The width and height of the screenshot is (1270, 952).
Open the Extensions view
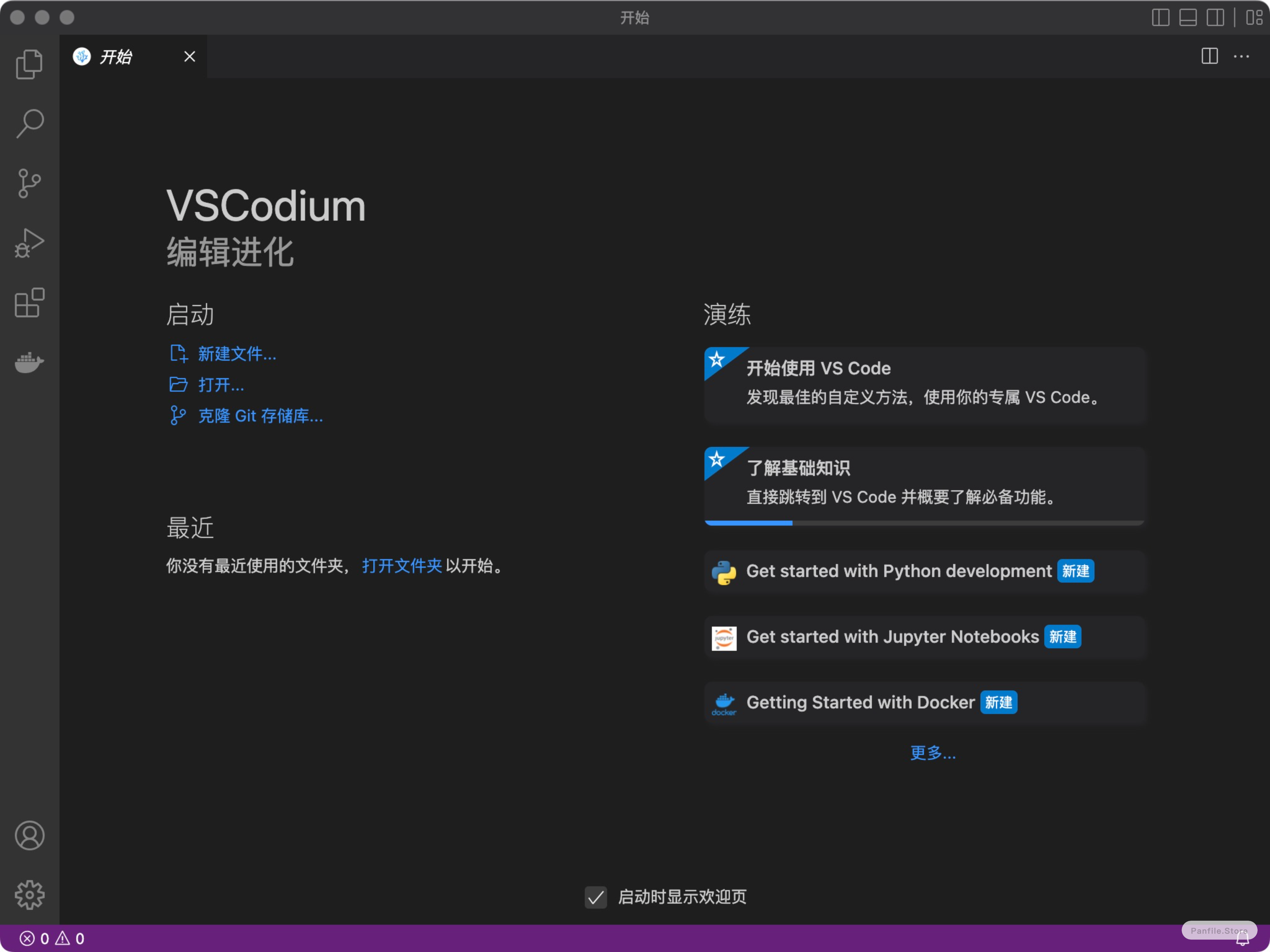pyautogui.click(x=29, y=303)
